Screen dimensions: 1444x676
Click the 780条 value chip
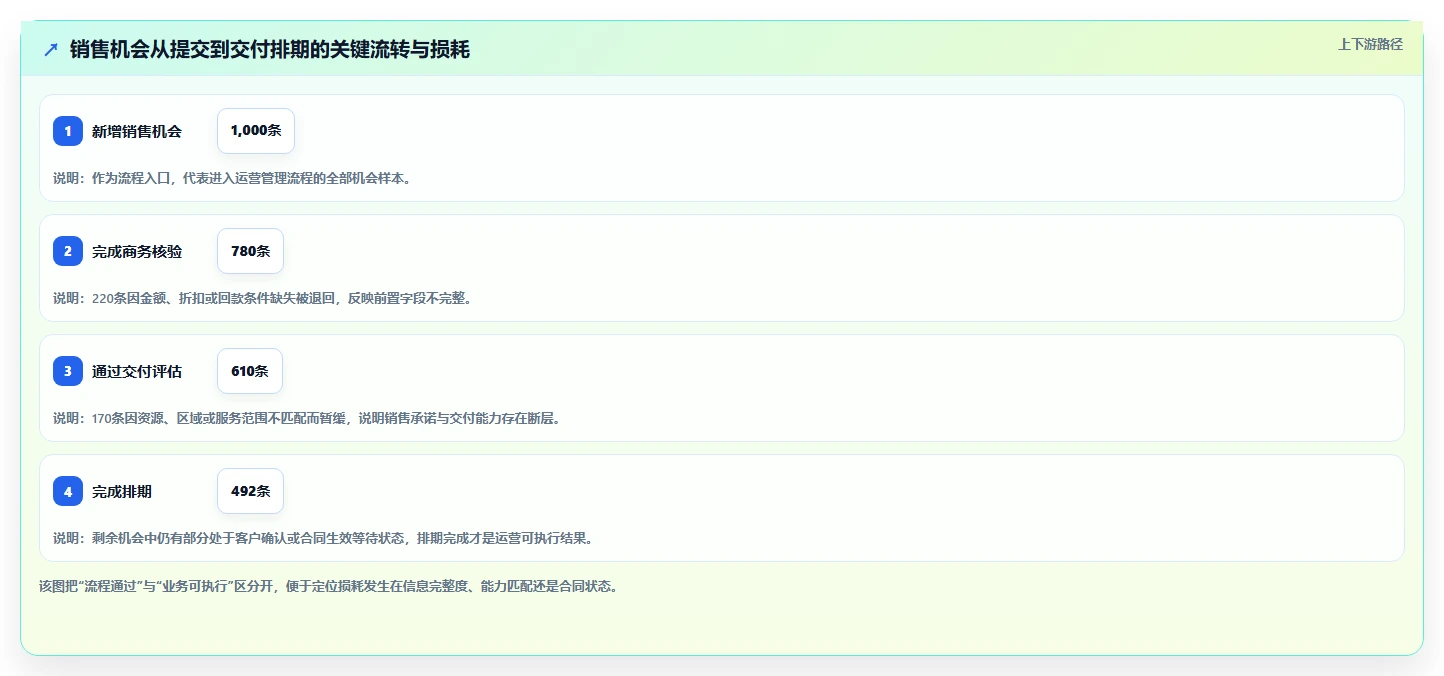[250, 251]
